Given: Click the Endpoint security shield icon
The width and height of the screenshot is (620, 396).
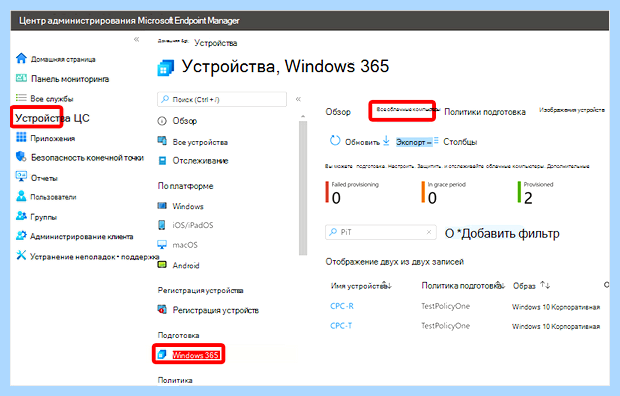Looking at the screenshot, I should (21, 157).
